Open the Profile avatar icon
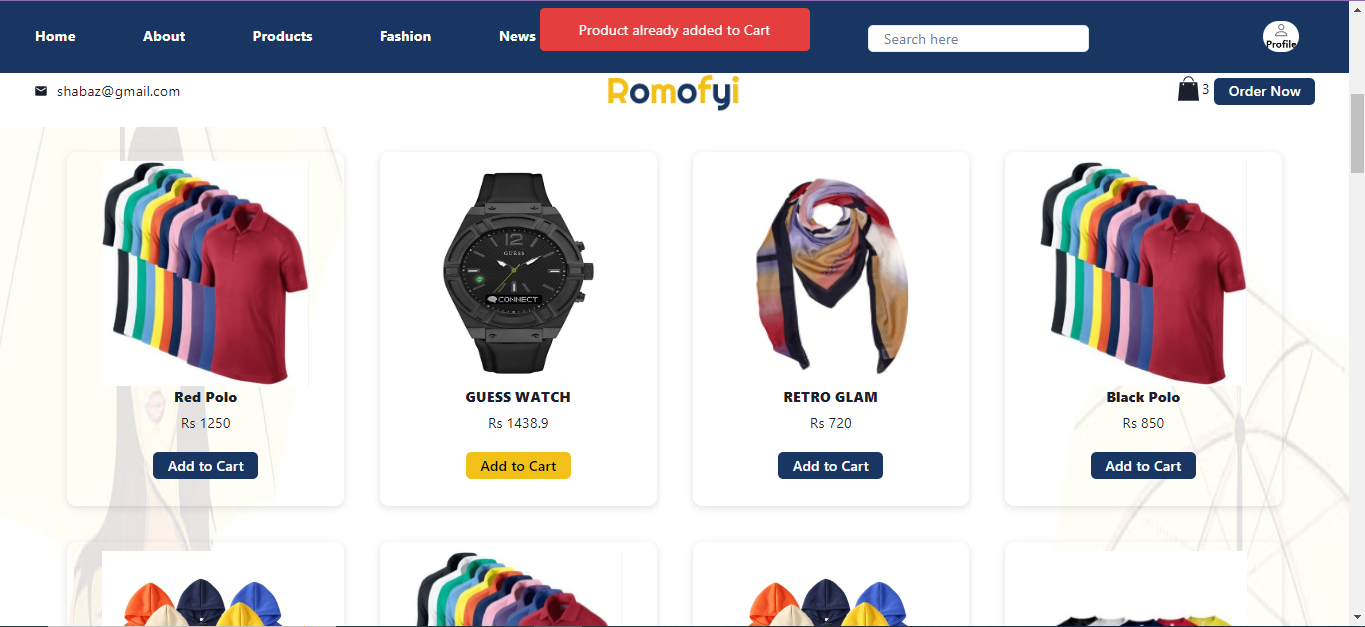 coord(1281,38)
